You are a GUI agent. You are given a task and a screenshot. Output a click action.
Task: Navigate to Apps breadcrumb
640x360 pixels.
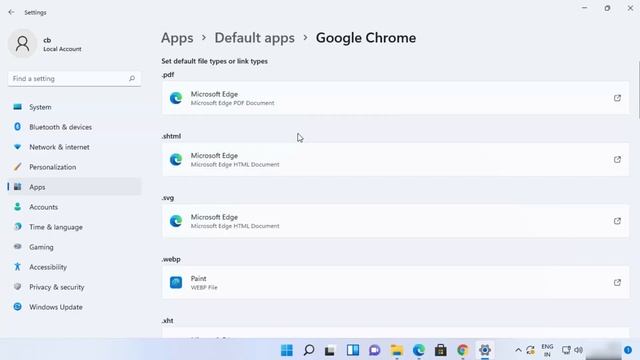pos(177,38)
